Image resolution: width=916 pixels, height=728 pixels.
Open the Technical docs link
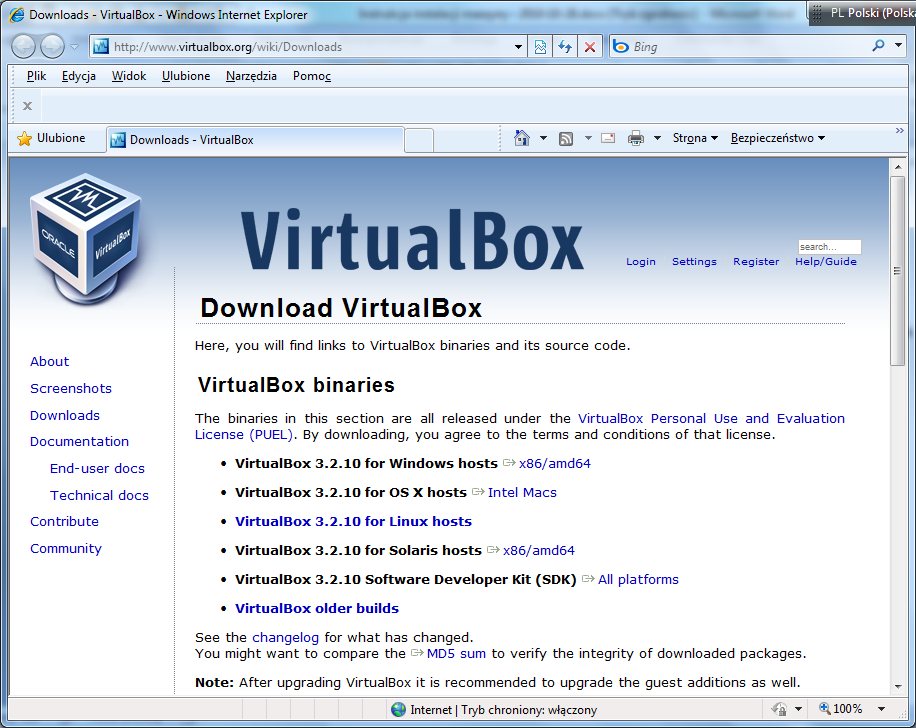(x=99, y=495)
